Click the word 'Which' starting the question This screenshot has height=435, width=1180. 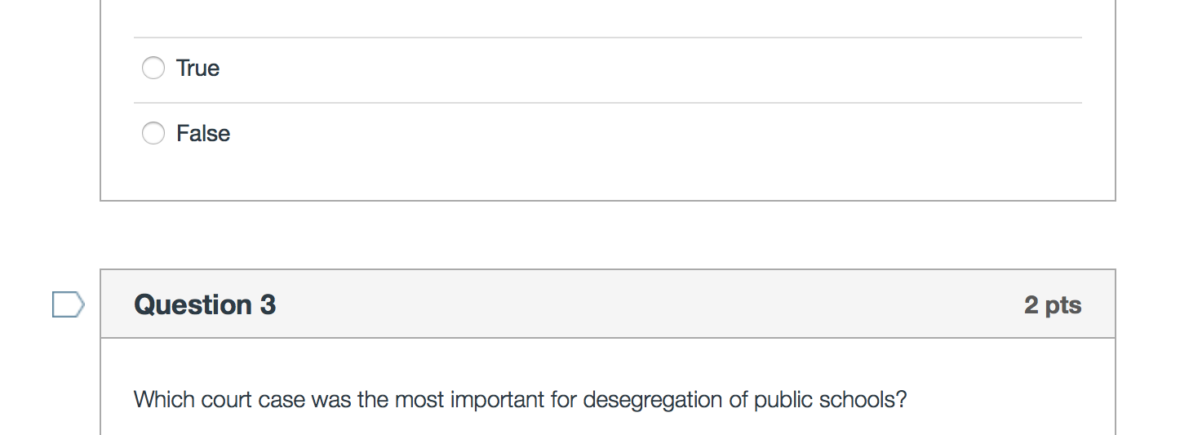pos(160,400)
